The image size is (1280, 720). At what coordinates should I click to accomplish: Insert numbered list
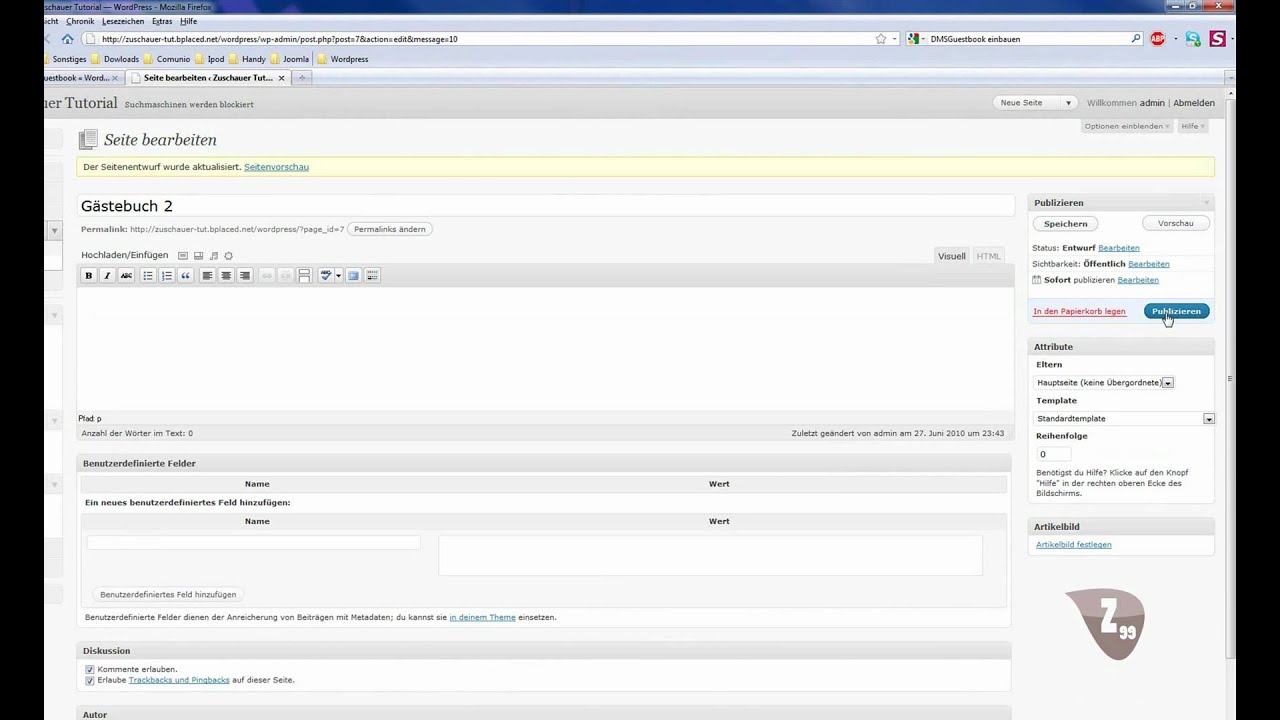167,276
